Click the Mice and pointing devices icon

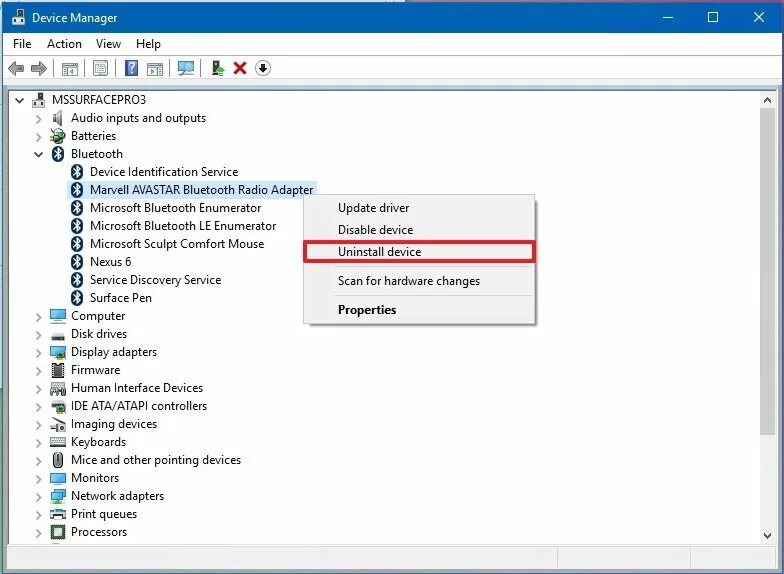[58, 460]
